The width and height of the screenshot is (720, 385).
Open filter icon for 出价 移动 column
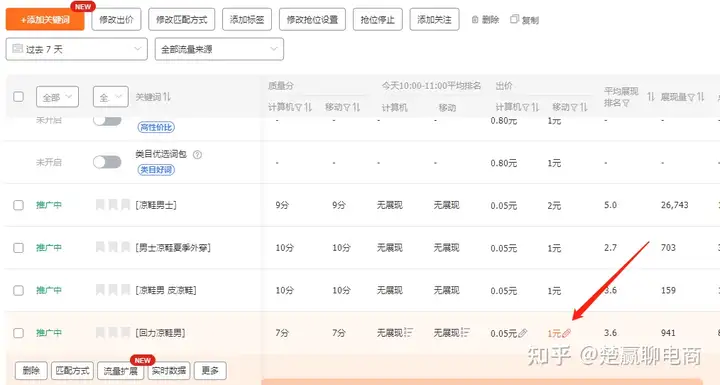(x=574, y=108)
